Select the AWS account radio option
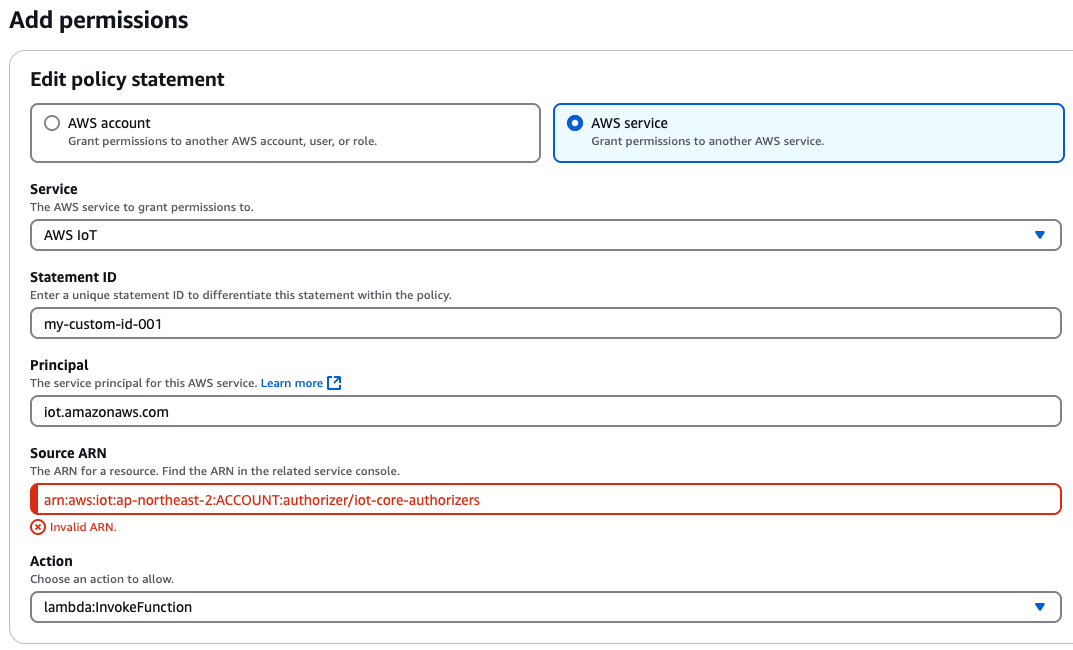The width and height of the screenshot is (1073, 650). pos(52,123)
